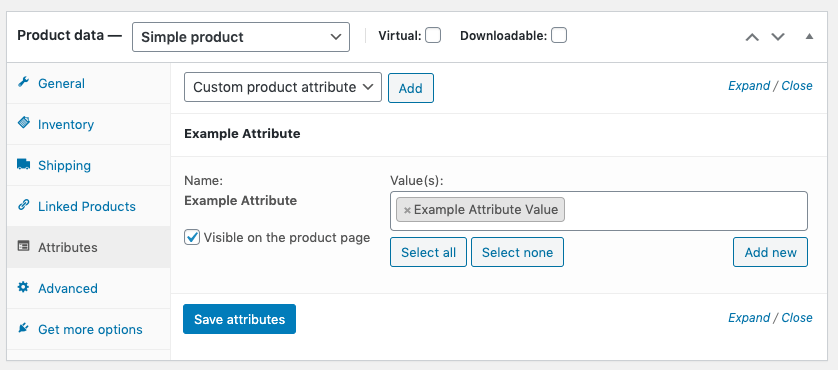Enable the Downloadable checkbox
This screenshot has height=370, width=838.
pos(559,36)
